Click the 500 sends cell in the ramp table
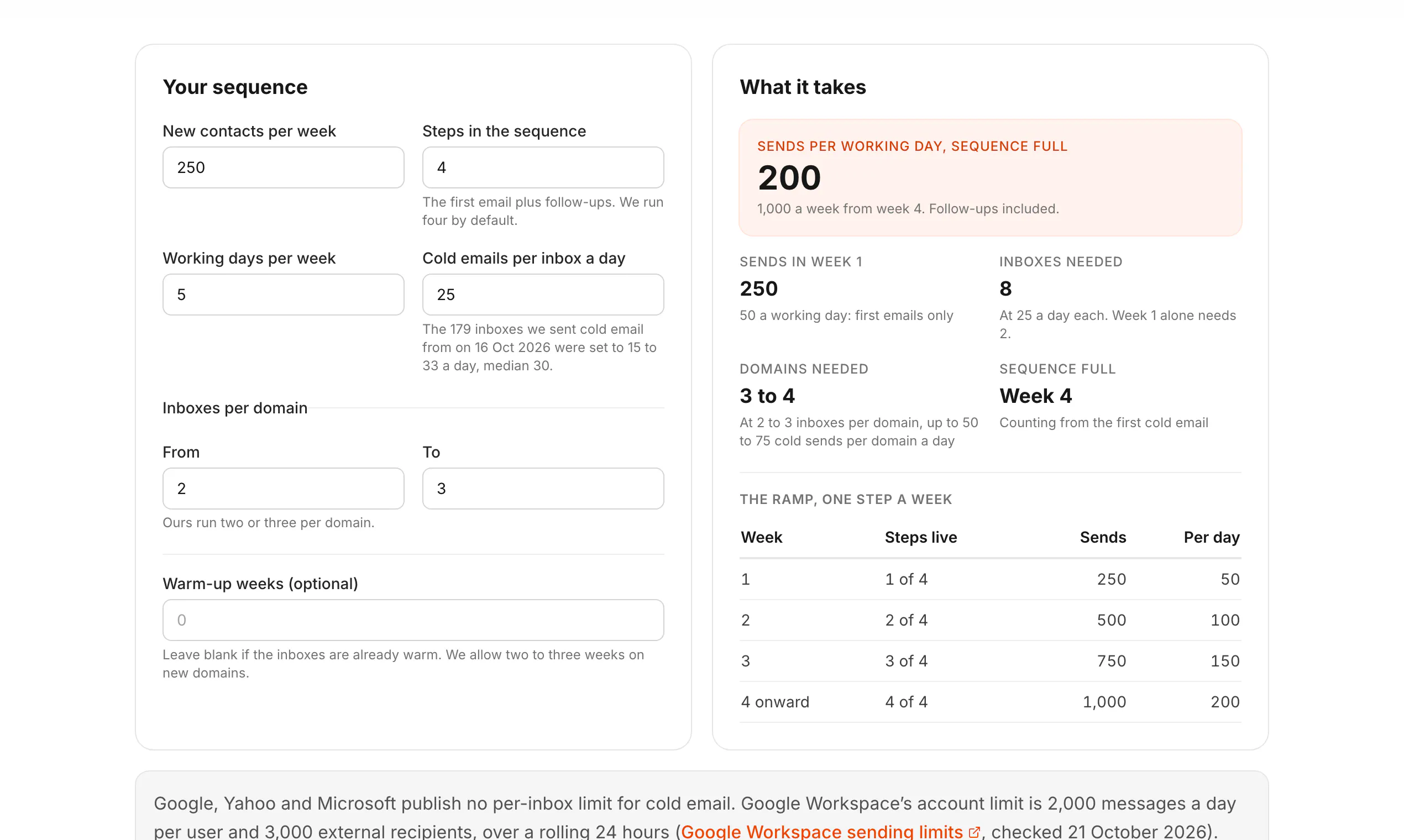 tap(1111, 620)
